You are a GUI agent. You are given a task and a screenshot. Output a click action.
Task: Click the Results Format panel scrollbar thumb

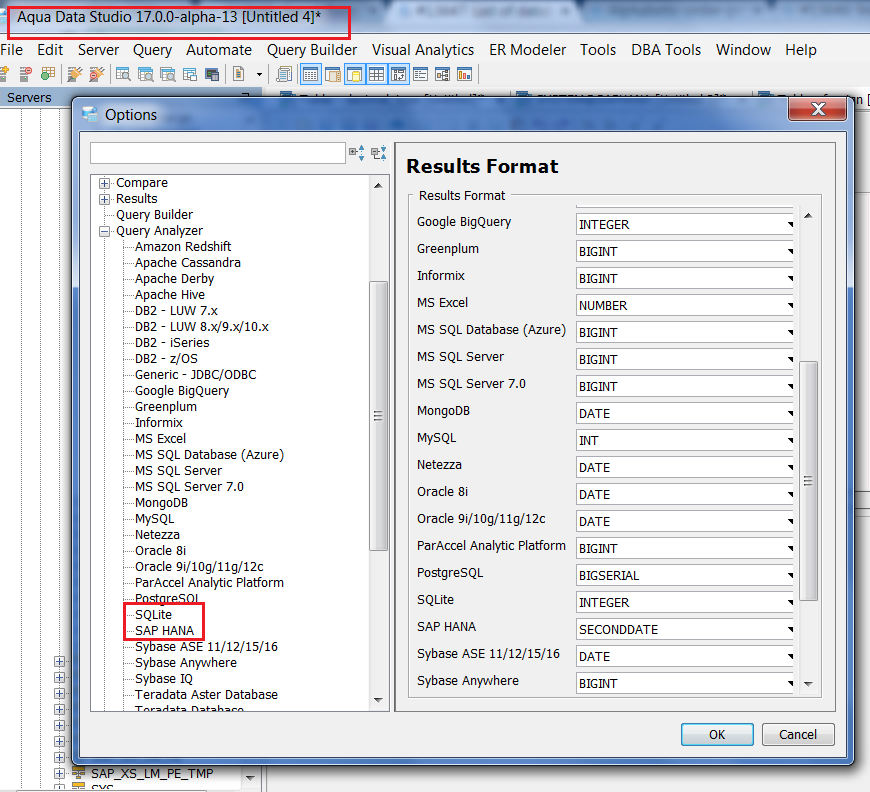point(808,481)
